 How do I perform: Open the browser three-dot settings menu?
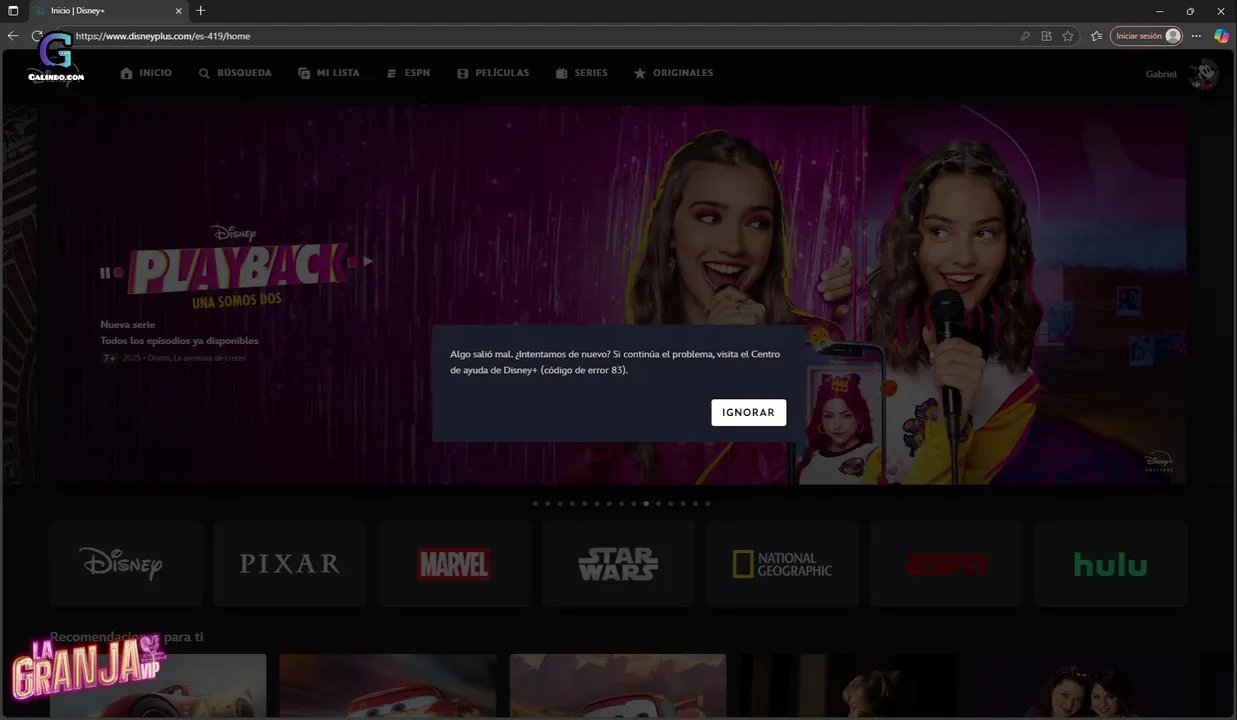pyautogui.click(x=1197, y=36)
